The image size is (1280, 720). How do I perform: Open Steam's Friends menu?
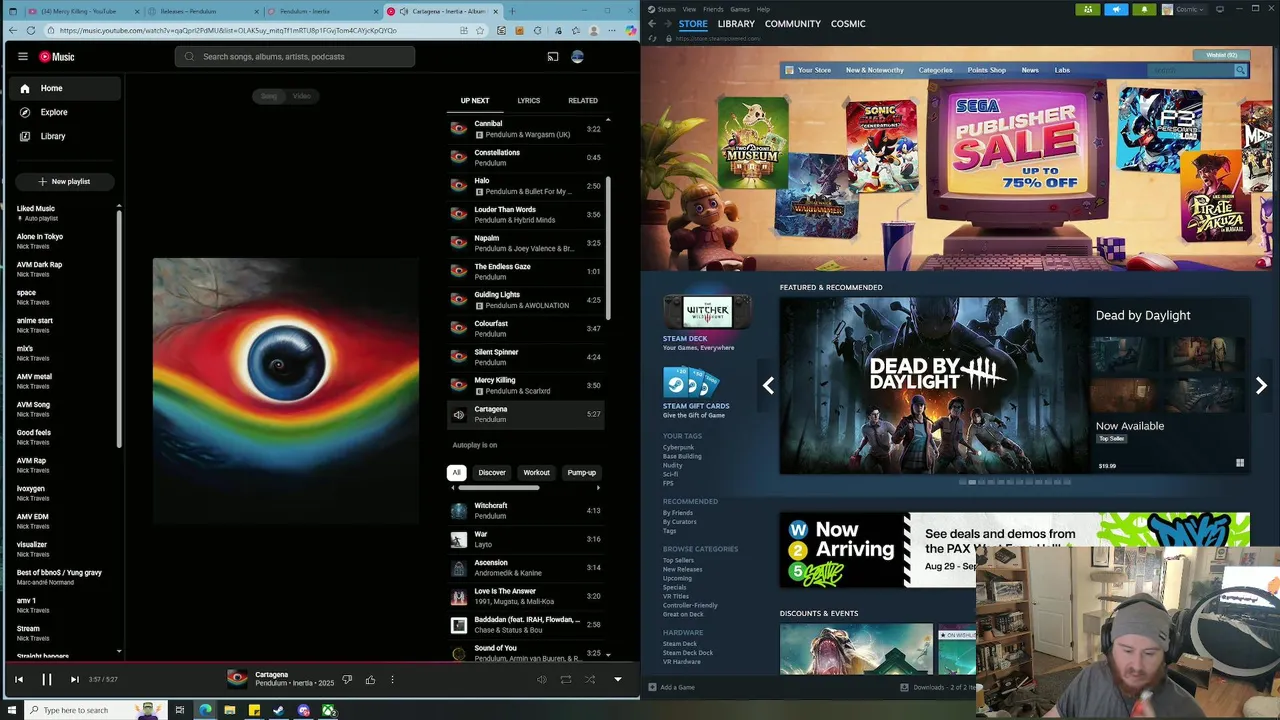tap(713, 9)
